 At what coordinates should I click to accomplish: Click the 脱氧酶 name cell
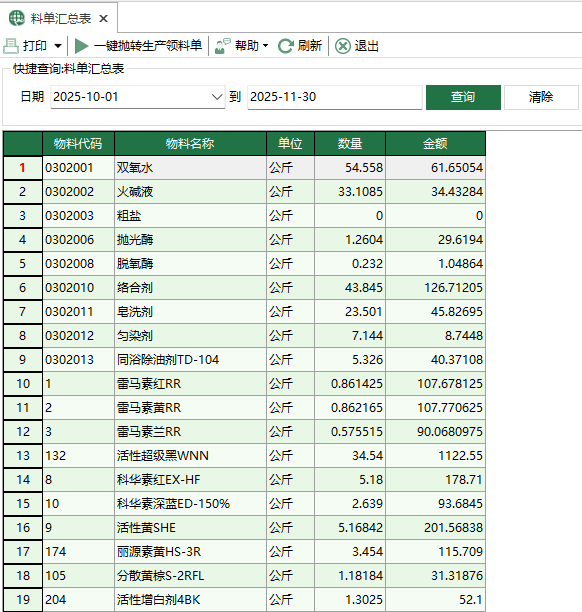point(190,264)
